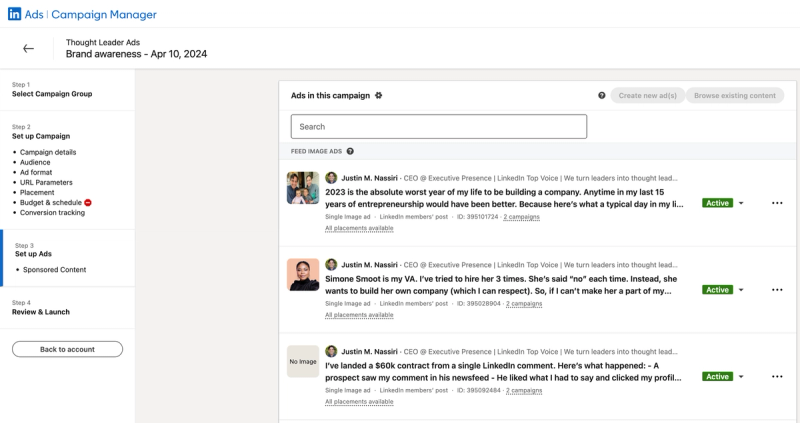This screenshot has height=423, width=800.
Task: Click All placements available on 2023 worst year ad
Action: (359, 228)
